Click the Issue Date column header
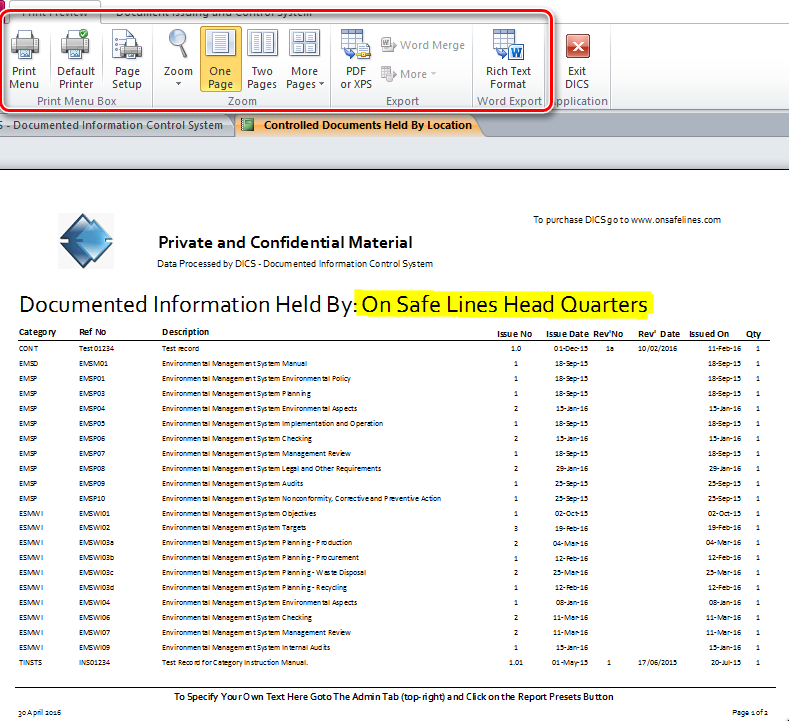Viewport: 789px width, 721px height. [567, 334]
